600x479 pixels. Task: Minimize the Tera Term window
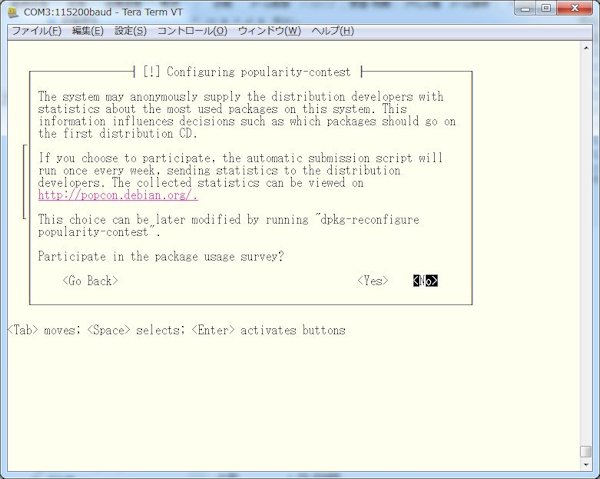coord(526,8)
